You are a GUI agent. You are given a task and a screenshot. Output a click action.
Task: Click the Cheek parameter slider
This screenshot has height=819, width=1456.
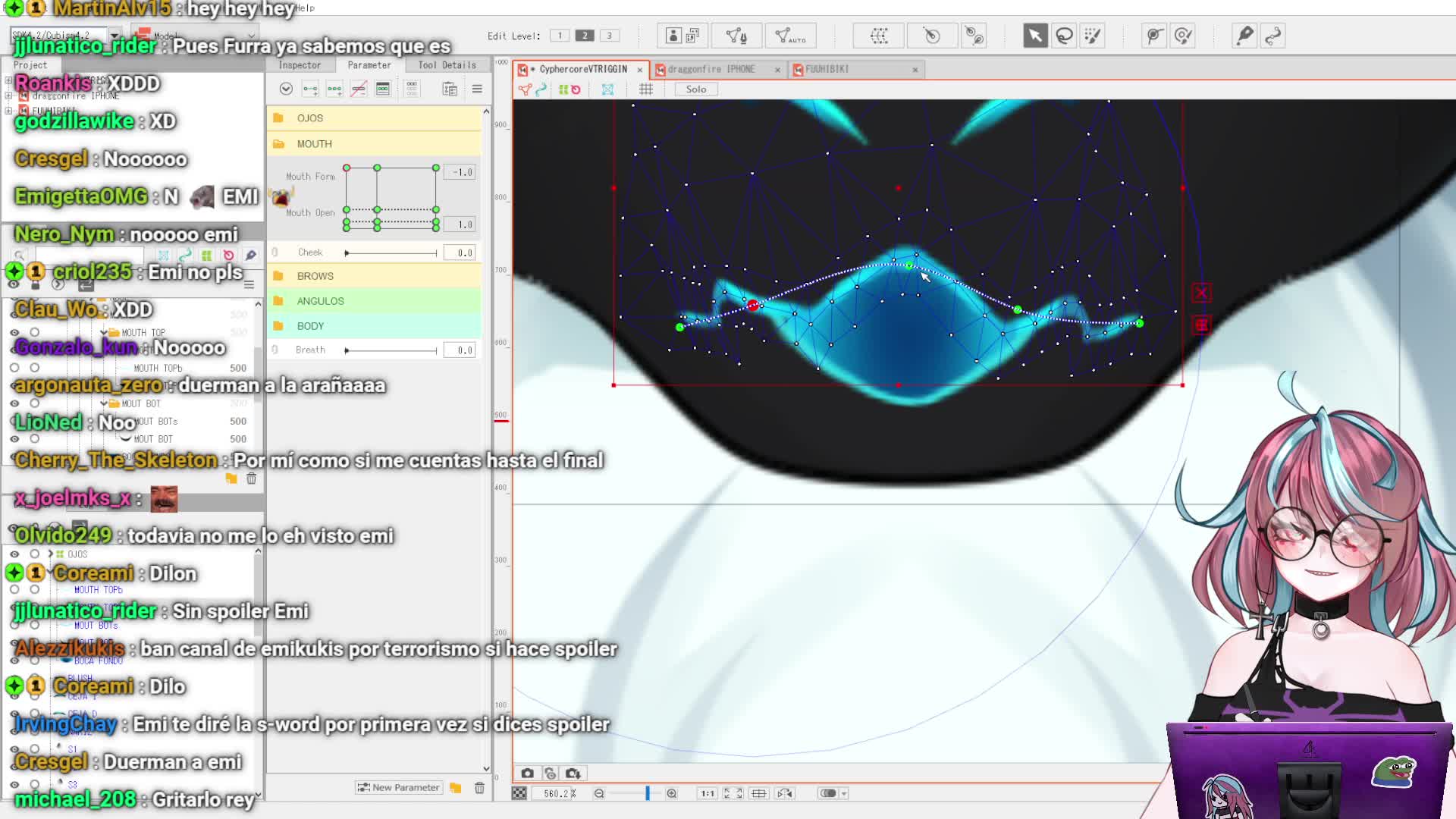tap(391, 253)
